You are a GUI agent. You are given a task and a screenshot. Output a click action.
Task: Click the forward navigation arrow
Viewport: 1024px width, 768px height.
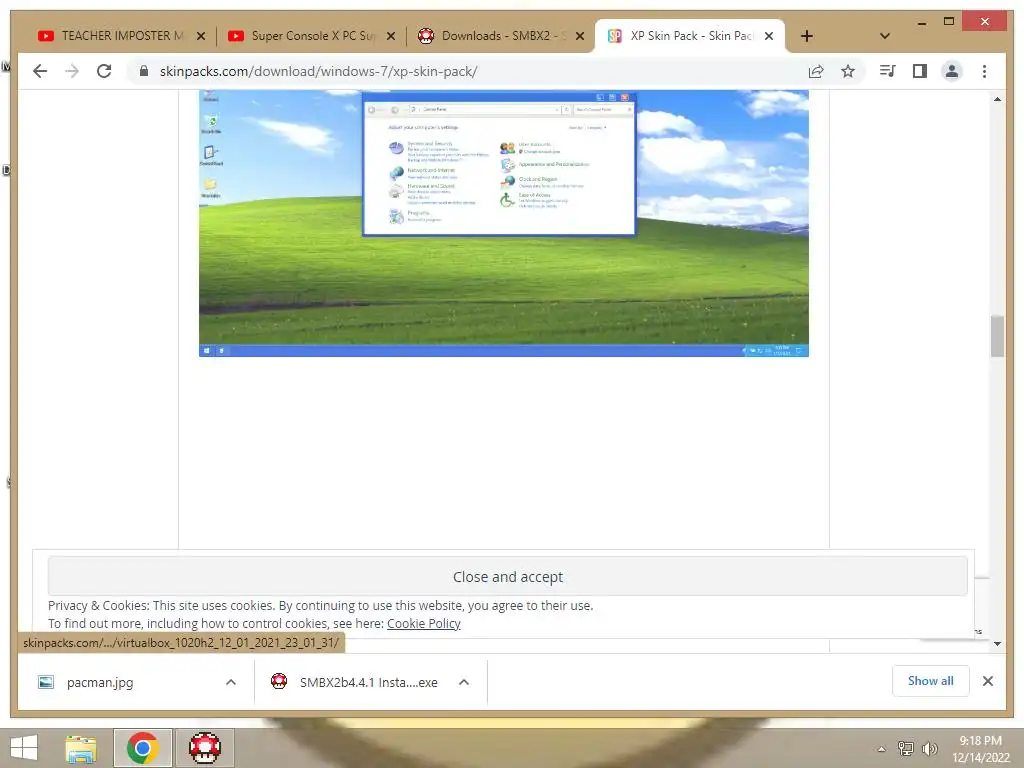72,71
